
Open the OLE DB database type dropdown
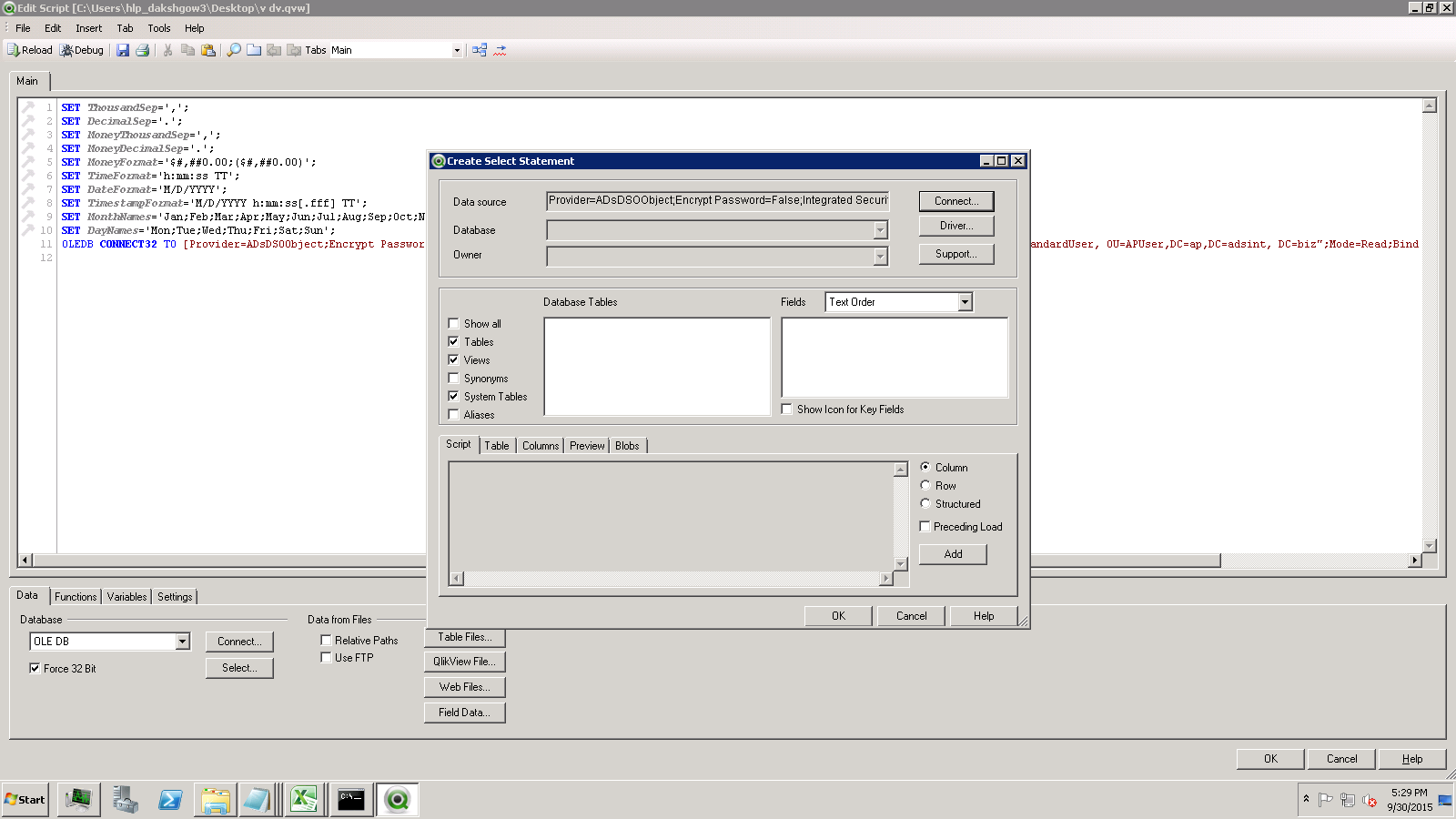point(182,642)
